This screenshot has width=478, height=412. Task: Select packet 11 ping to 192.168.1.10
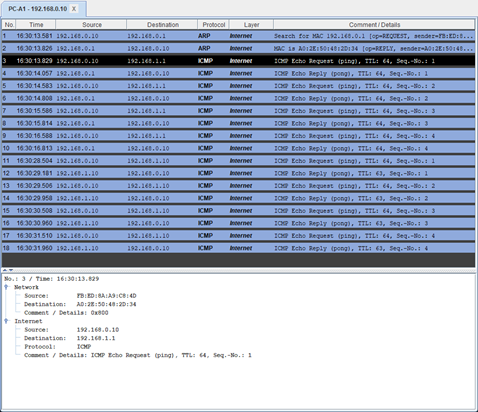click(238, 161)
